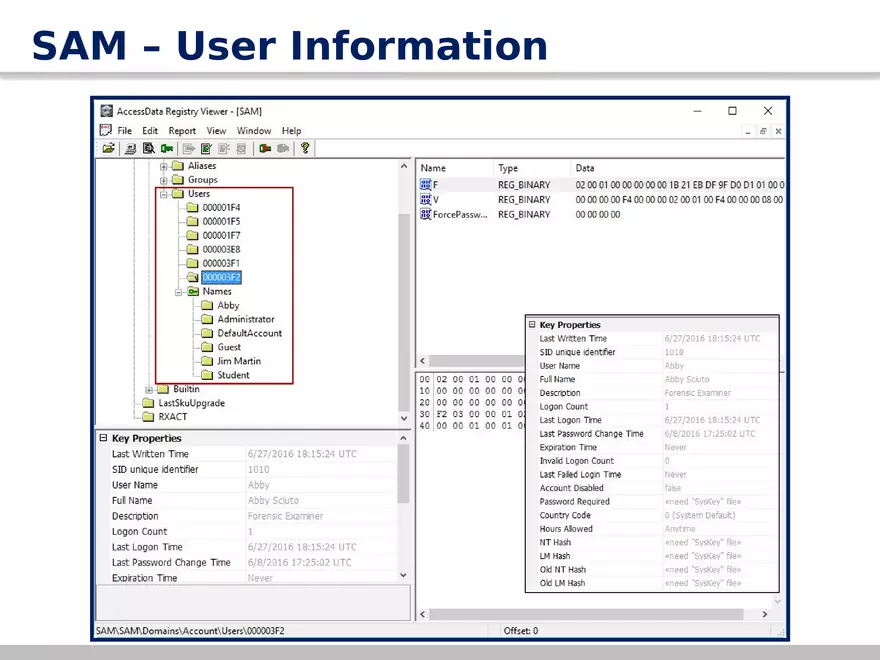Open the Report menu
This screenshot has width=880, height=660.
pyautogui.click(x=182, y=130)
